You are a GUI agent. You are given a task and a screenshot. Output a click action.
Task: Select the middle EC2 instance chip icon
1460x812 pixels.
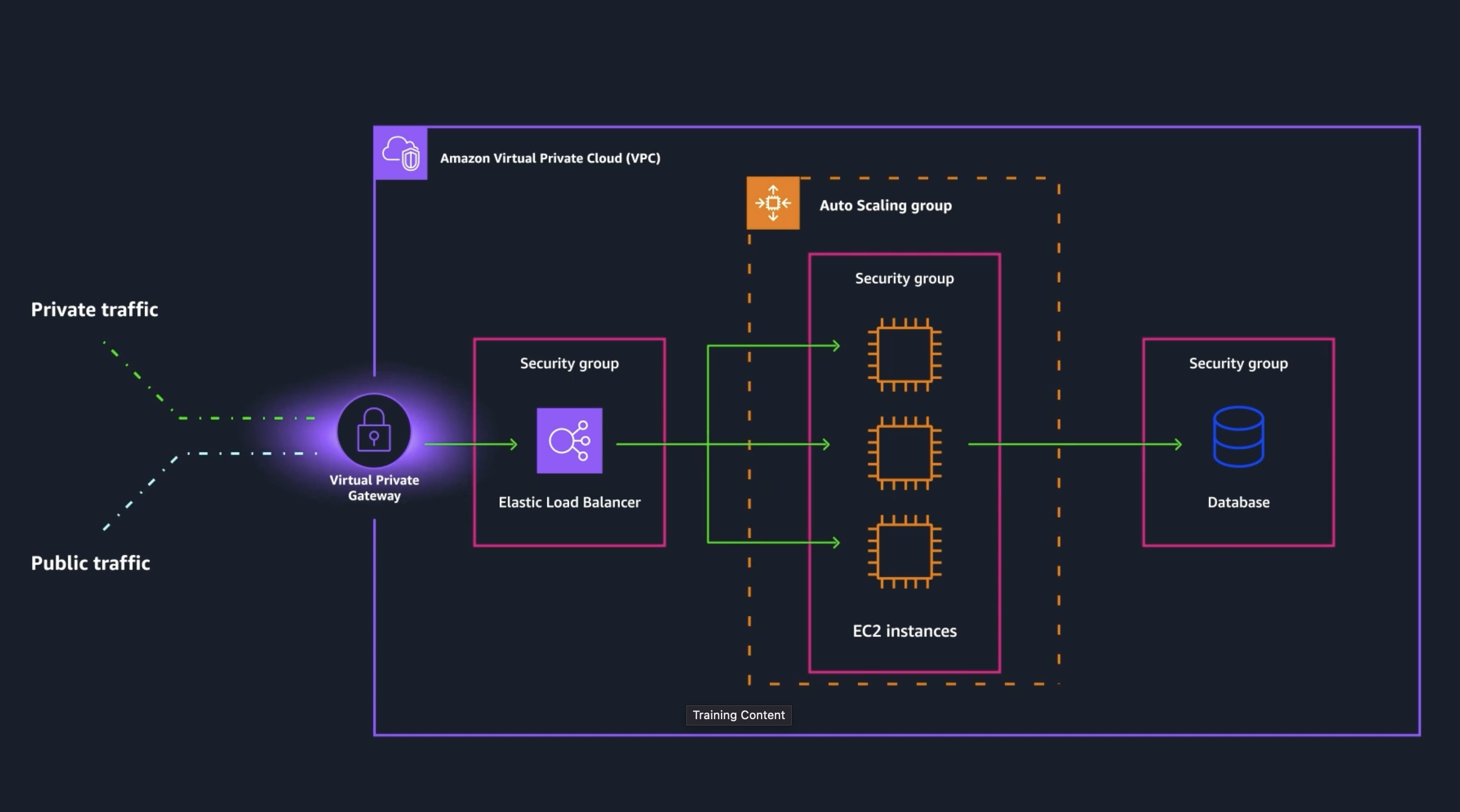point(904,453)
